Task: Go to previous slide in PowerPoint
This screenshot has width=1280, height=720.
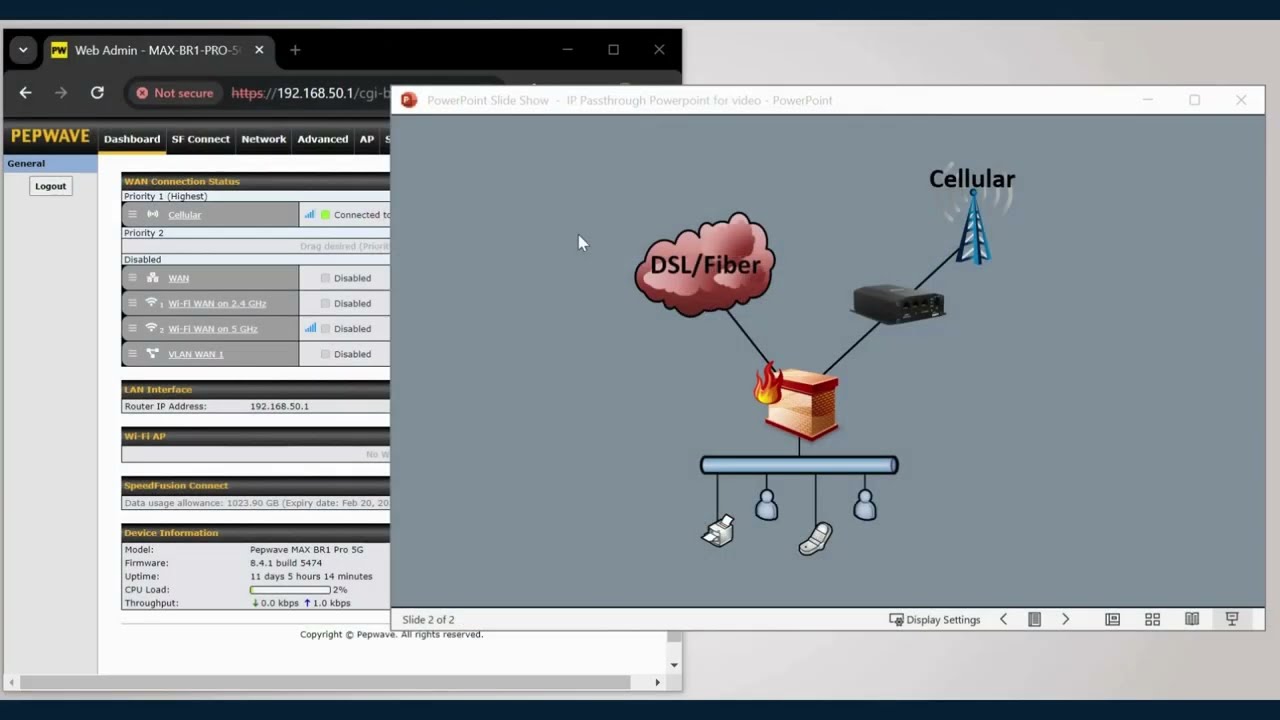Action: [1004, 620]
